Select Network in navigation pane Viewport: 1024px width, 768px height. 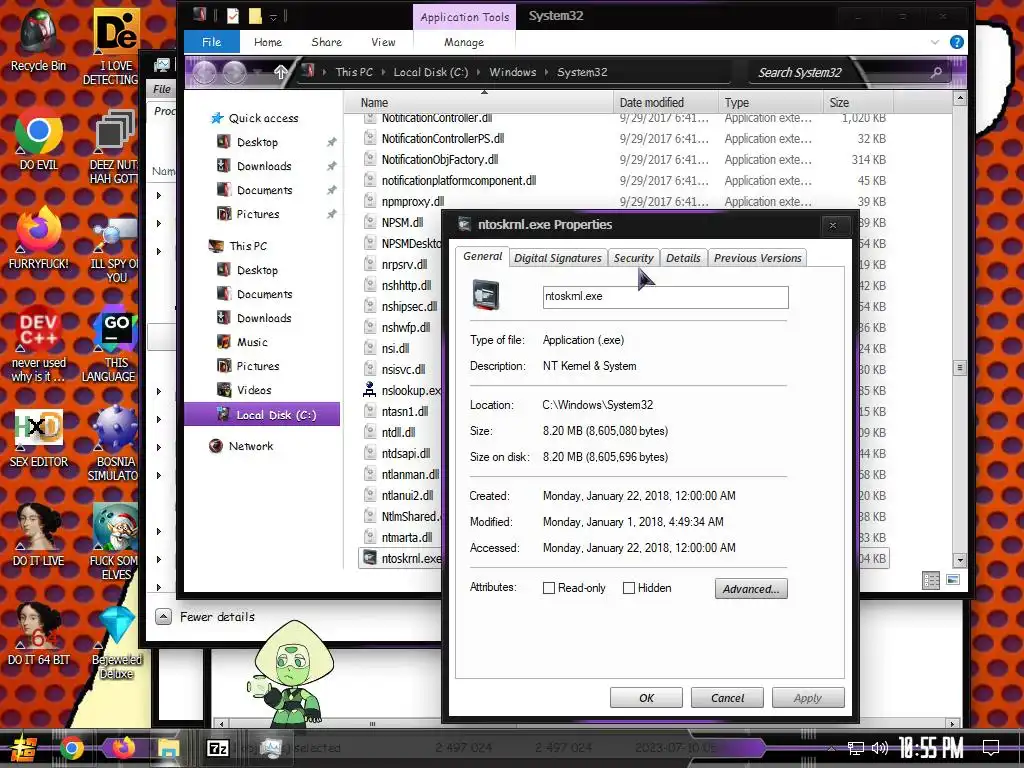click(251, 446)
